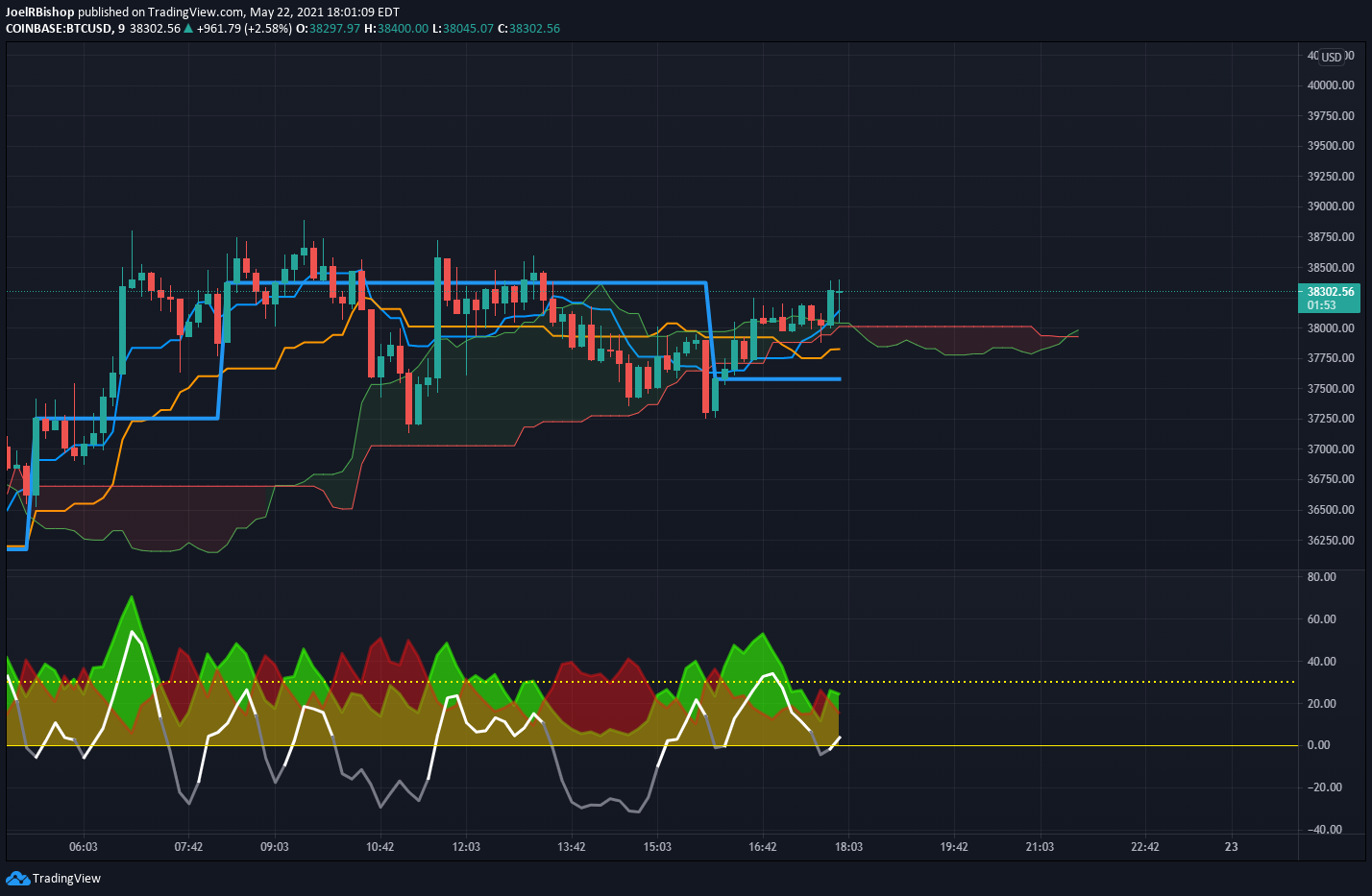Screen dimensions: 1372x896
Task: Click the 22:42 time axis label
Action: coord(1144,847)
